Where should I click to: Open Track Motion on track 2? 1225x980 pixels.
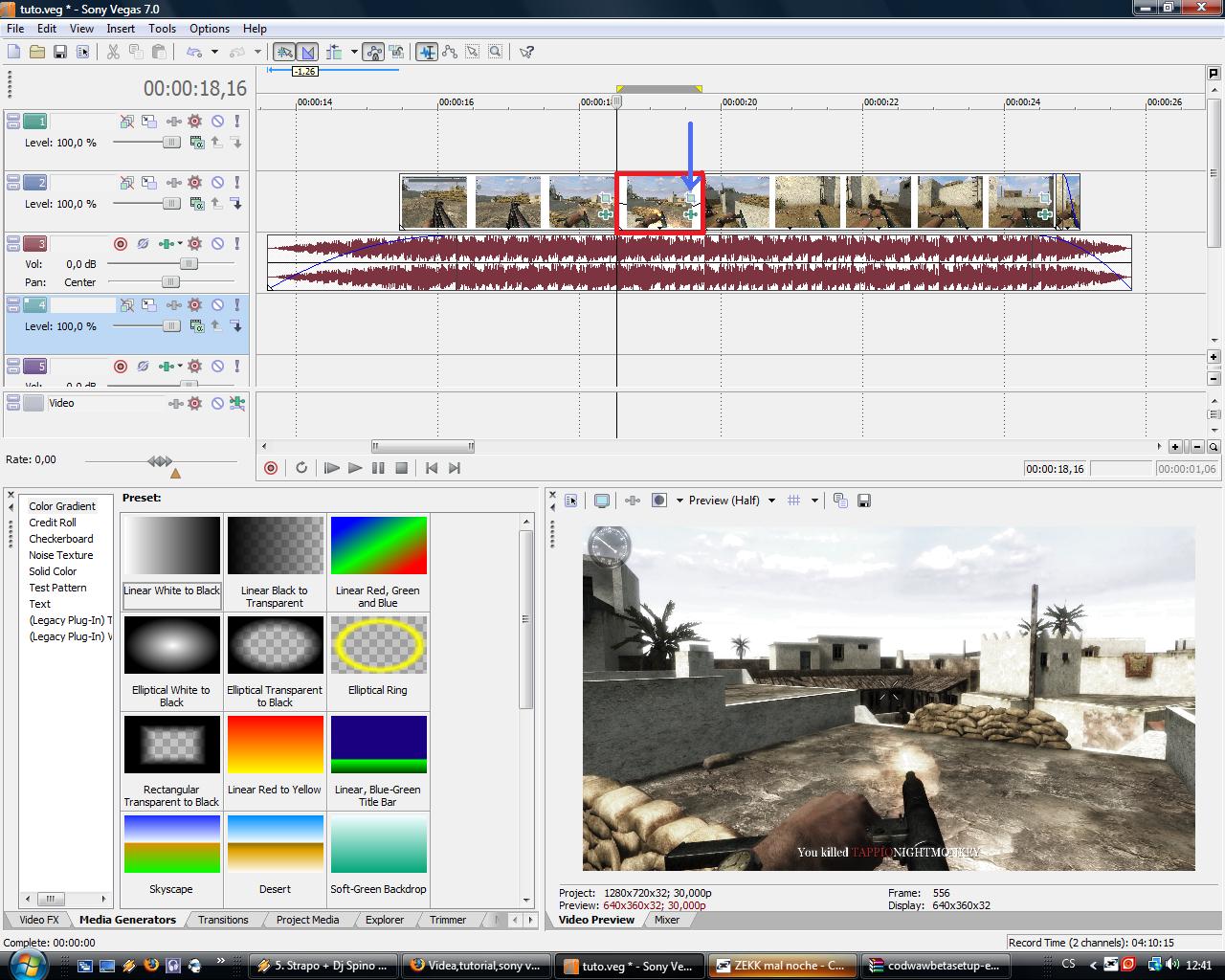149,183
